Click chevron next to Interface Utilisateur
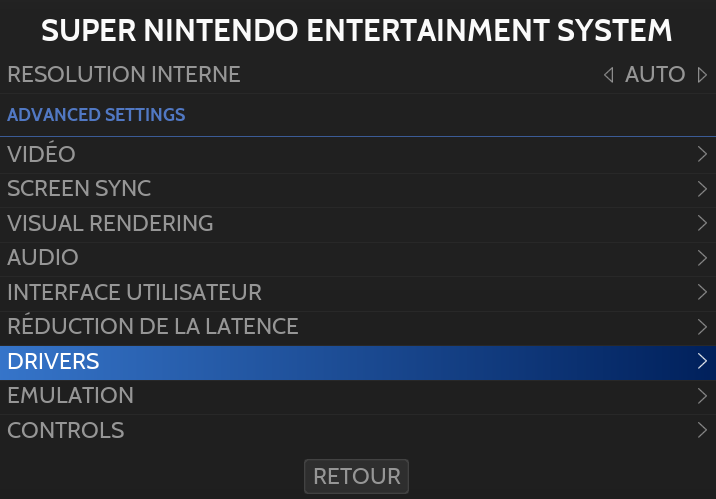The width and height of the screenshot is (716, 499). coord(702,292)
